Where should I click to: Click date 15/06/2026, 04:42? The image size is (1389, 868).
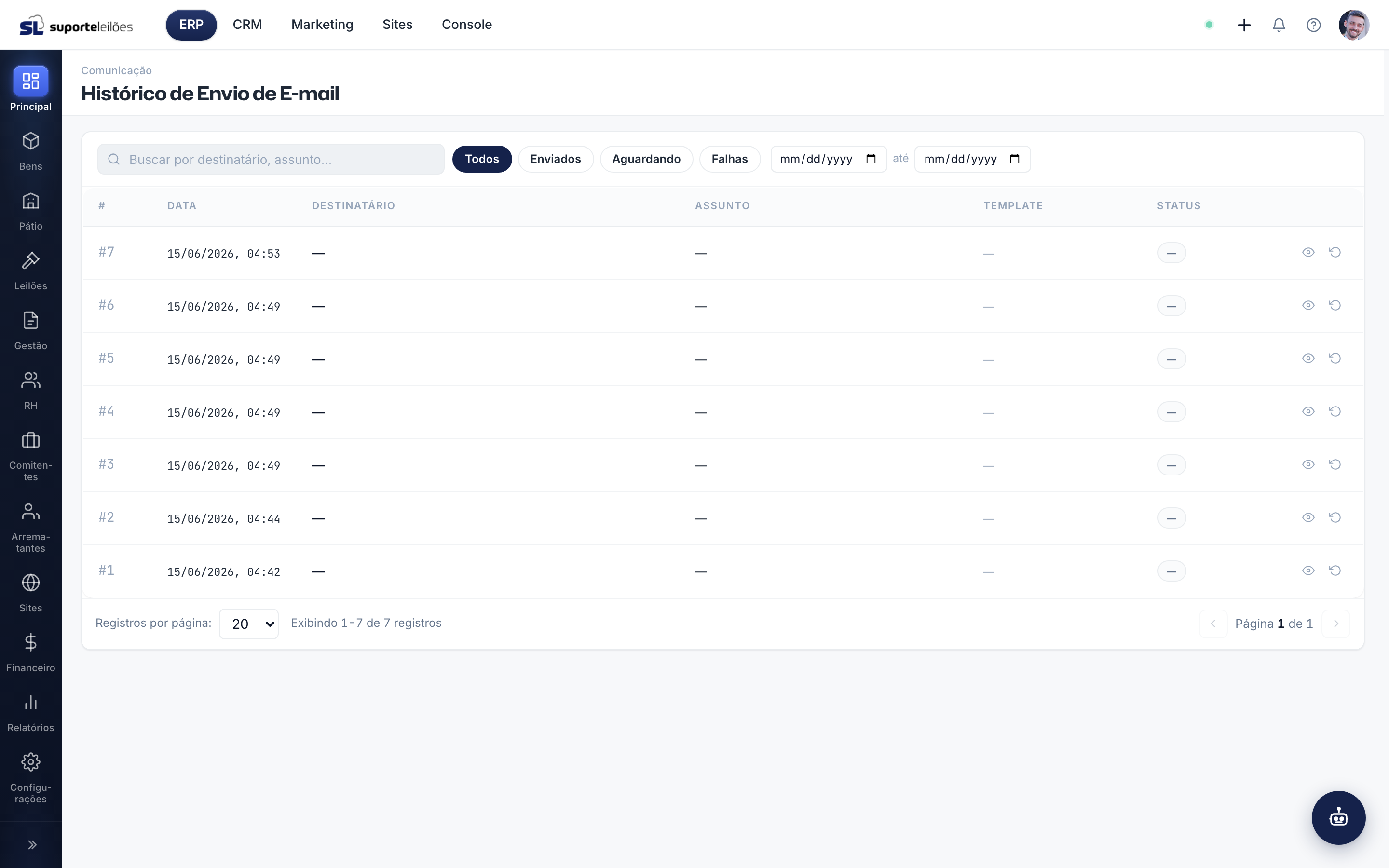click(x=224, y=572)
